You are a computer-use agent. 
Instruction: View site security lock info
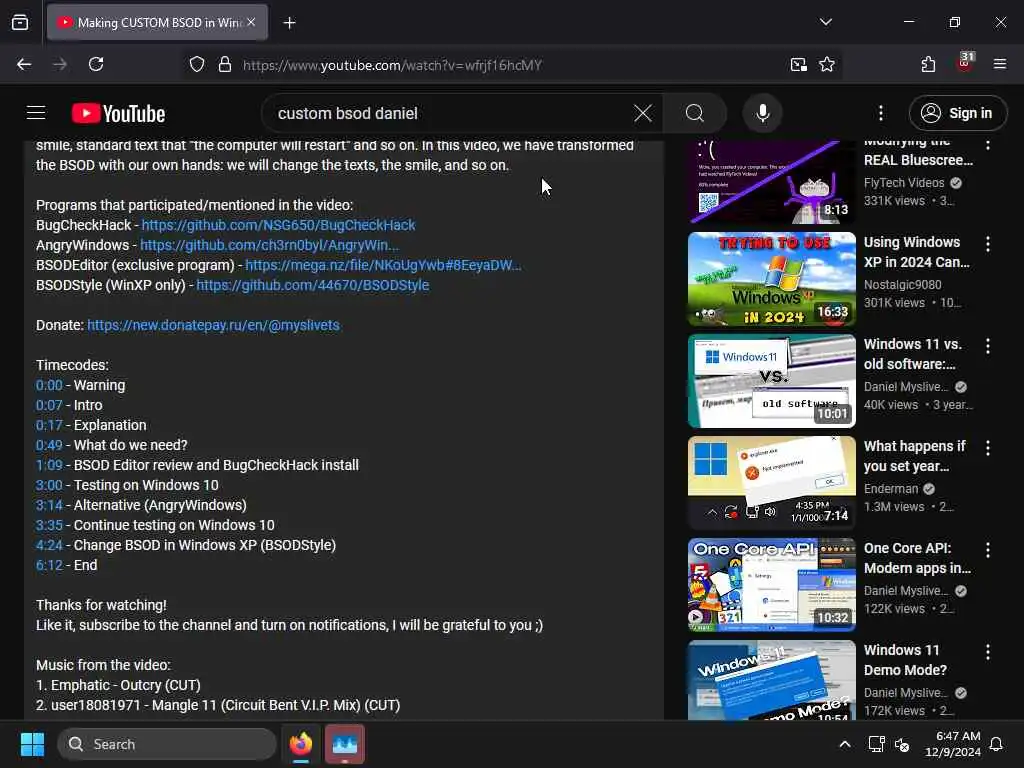coord(225,65)
